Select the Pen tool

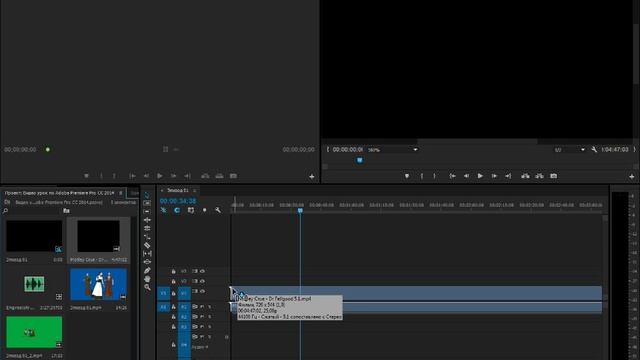point(147,270)
